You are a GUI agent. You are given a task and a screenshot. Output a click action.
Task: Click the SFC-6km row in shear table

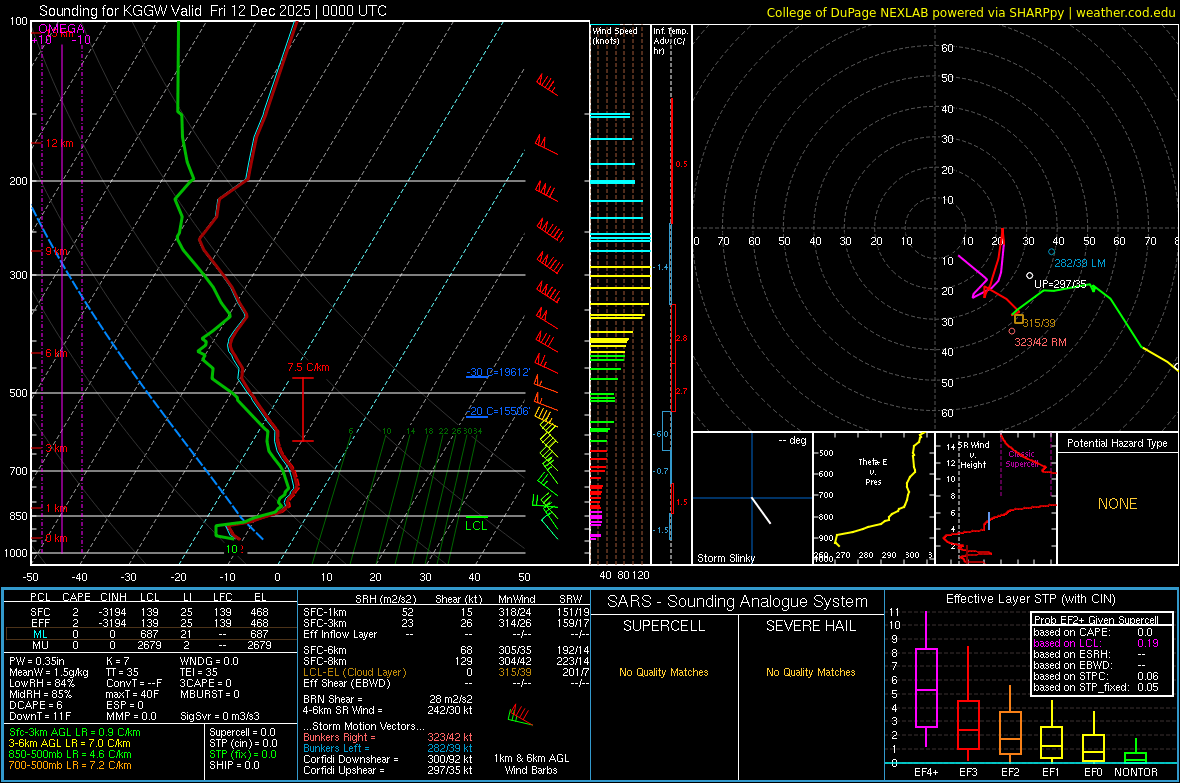[446, 650]
